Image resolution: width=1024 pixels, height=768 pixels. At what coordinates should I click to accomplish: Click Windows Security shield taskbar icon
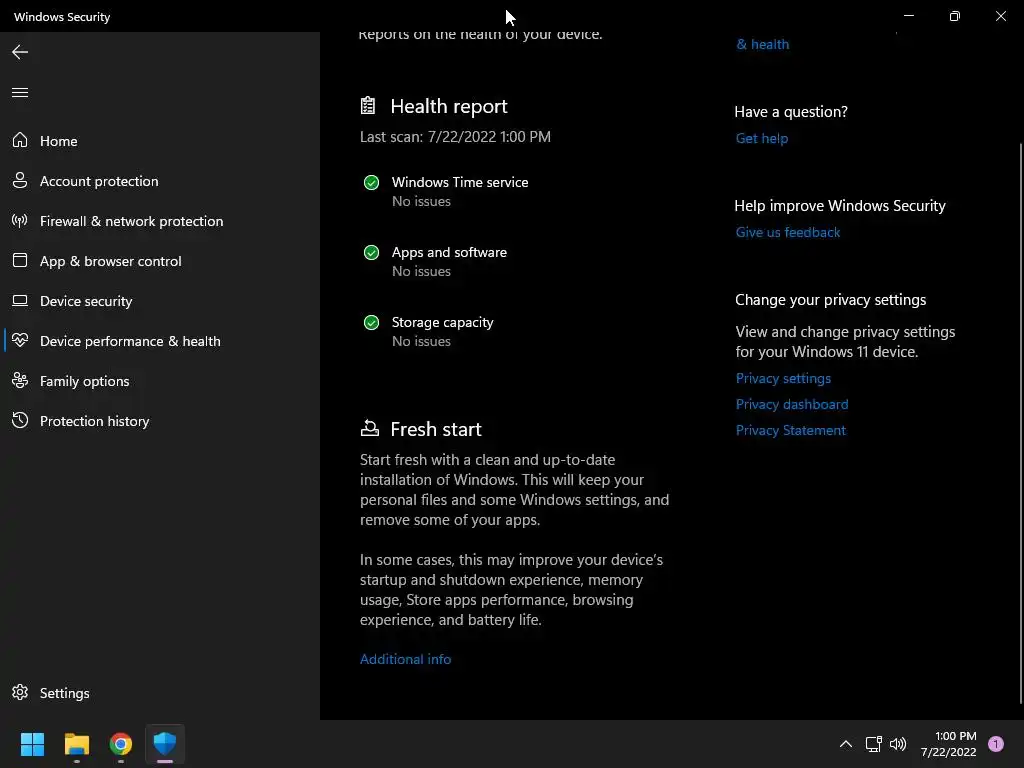[x=165, y=743]
